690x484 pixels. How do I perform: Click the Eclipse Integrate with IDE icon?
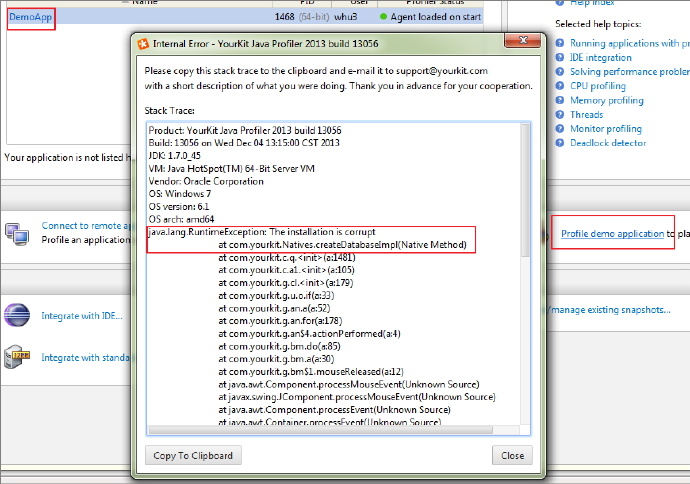pos(17,315)
